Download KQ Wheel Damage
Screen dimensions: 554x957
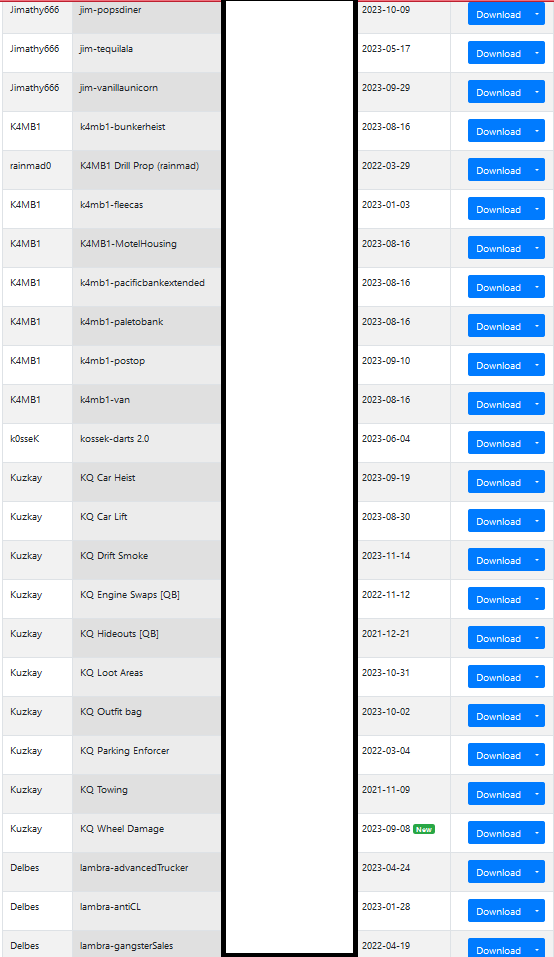(x=498, y=834)
